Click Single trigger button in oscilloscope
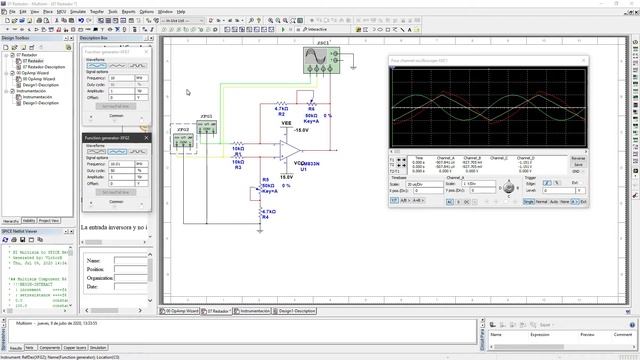Viewport: 640px width, 360px height. [529, 202]
